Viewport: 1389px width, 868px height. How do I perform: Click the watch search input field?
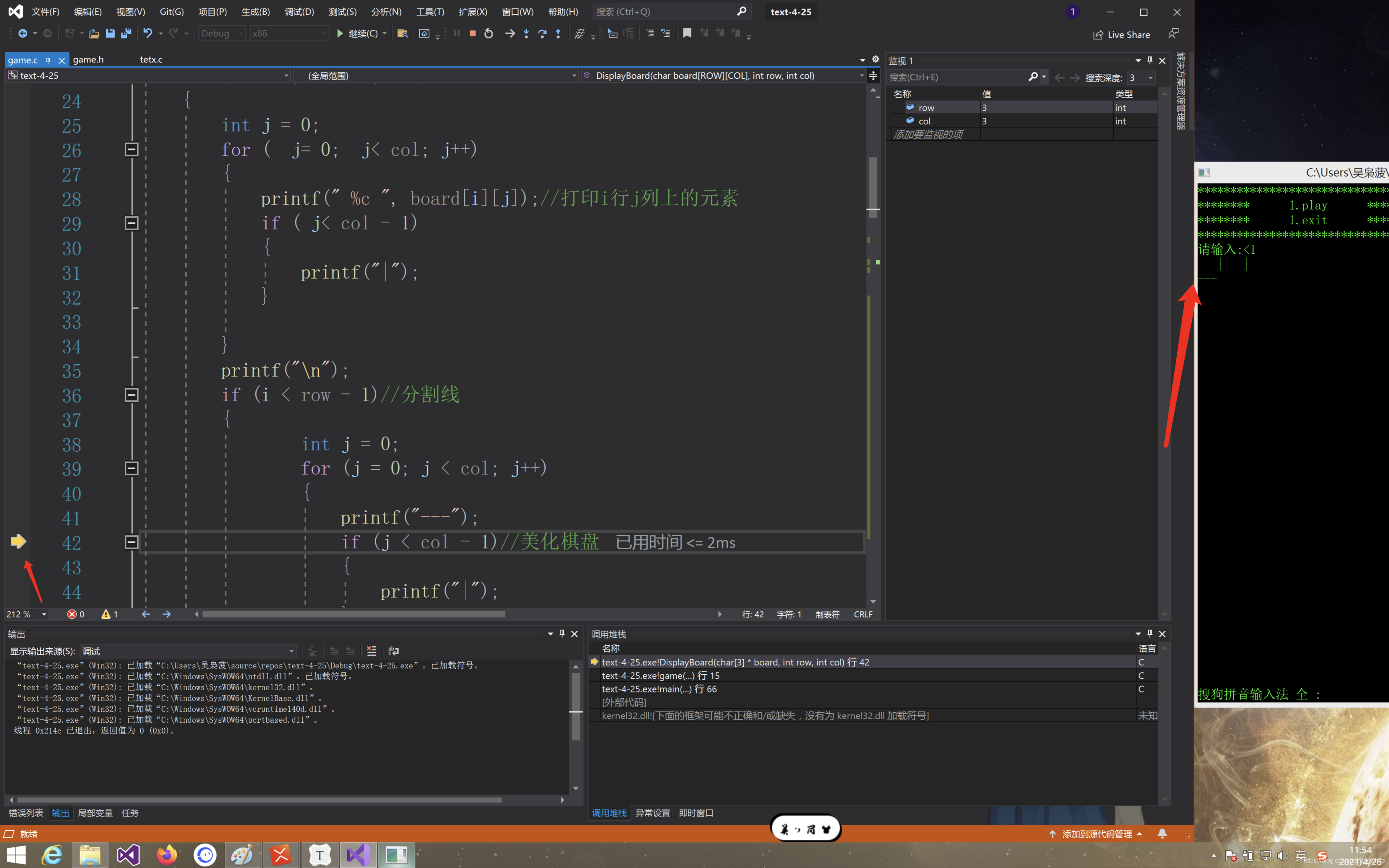click(x=957, y=77)
